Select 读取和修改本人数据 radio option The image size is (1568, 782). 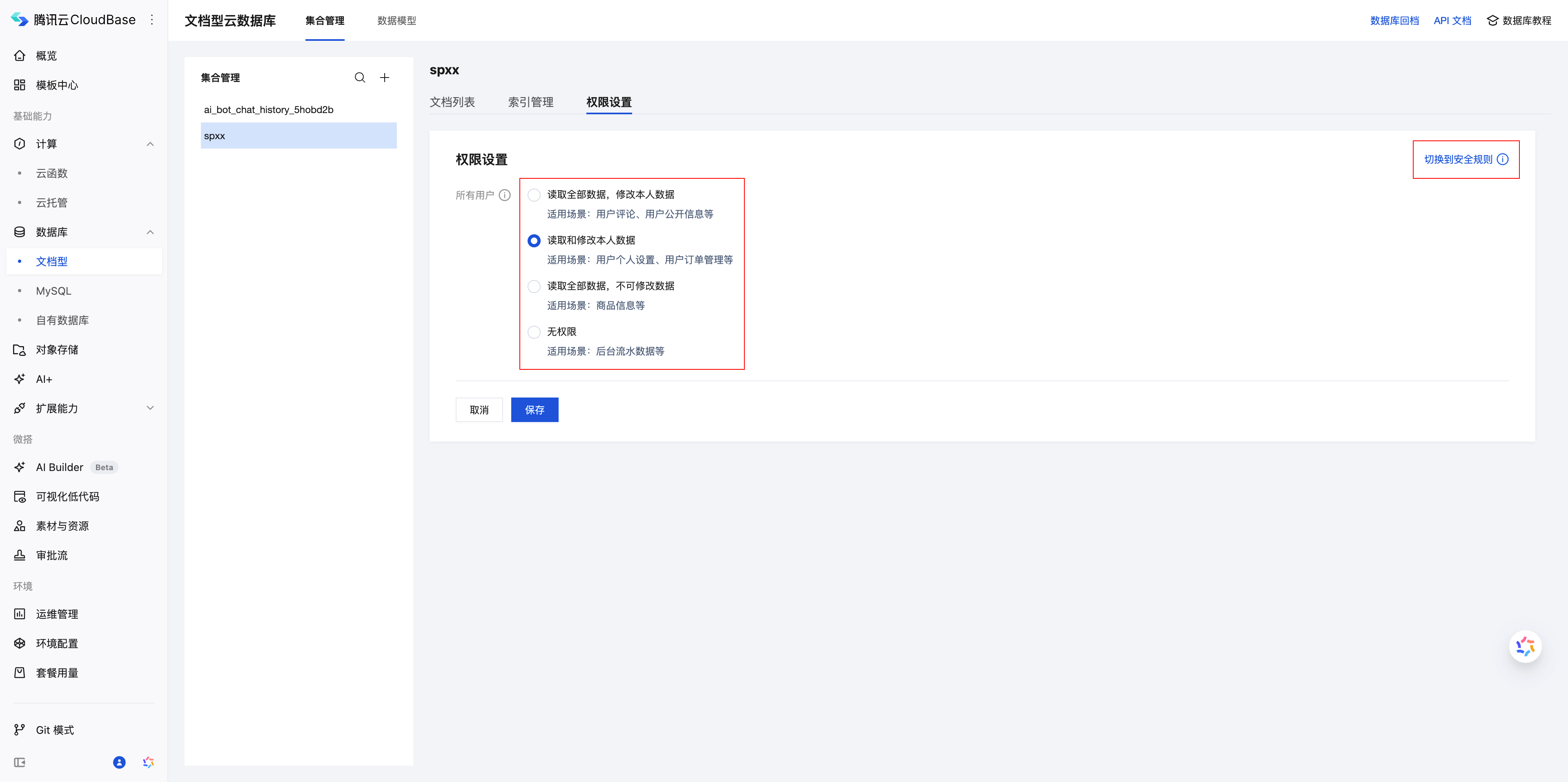pyautogui.click(x=534, y=240)
